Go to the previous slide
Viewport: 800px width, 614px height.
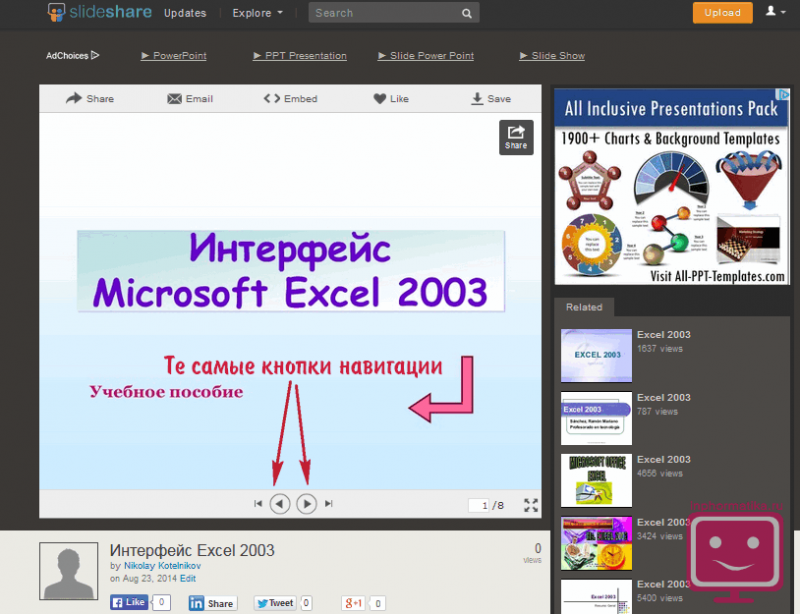coord(280,504)
